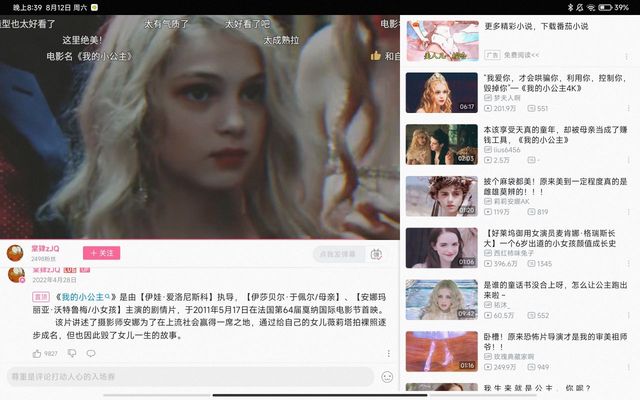Open more options for 麦肯娜·格瑞斯 video
Screen dimensions: 640x400
628,264
